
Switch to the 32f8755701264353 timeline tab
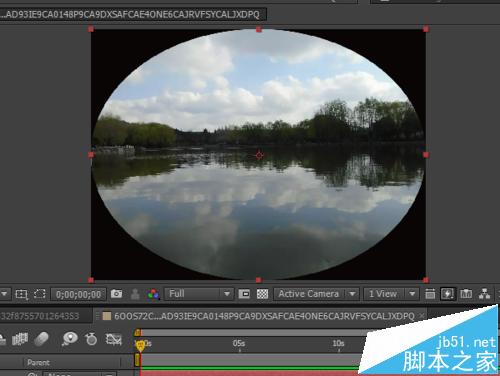coord(46,316)
